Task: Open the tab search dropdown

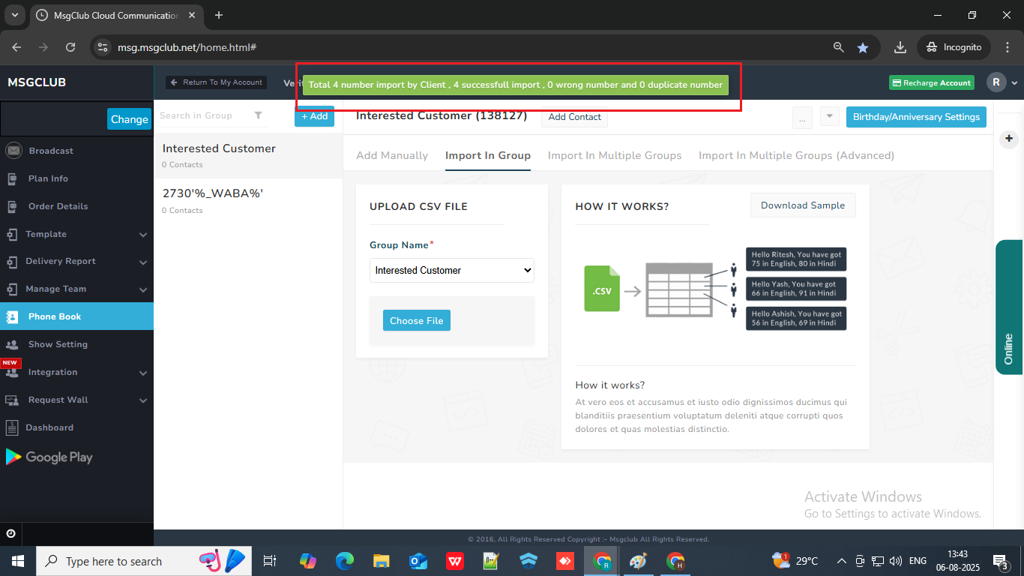Action: click(14, 15)
